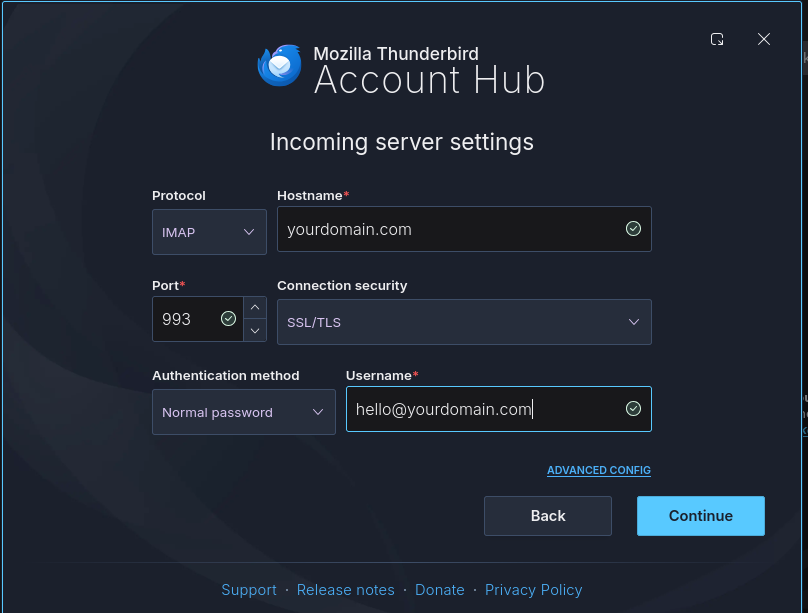Open the Privacy Policy link
808x613 pixels.
pyautogui.click(x=533, y=590)
